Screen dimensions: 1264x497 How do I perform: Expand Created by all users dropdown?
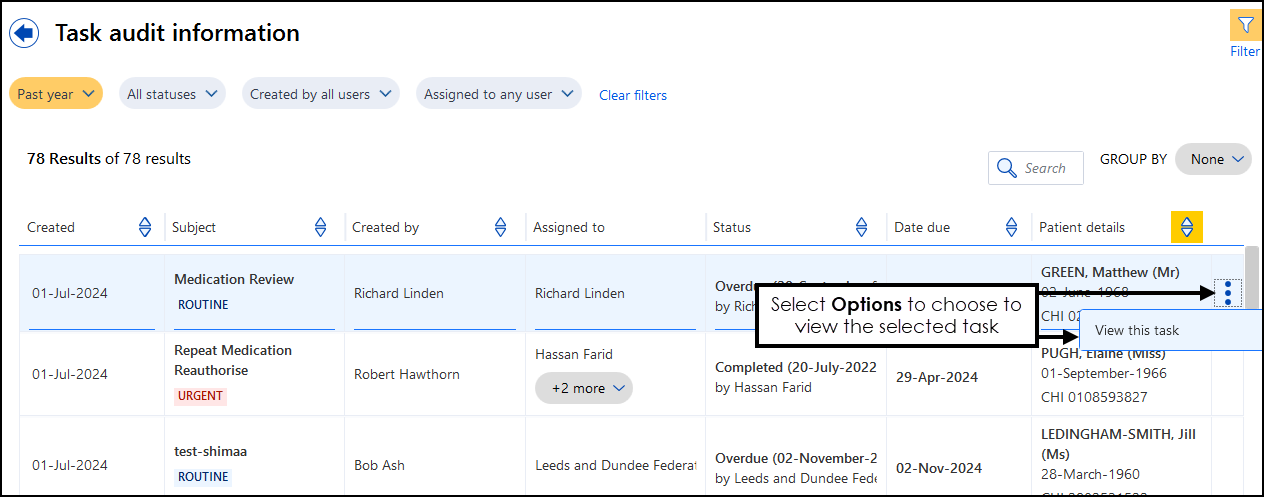[x=320, y=94]
